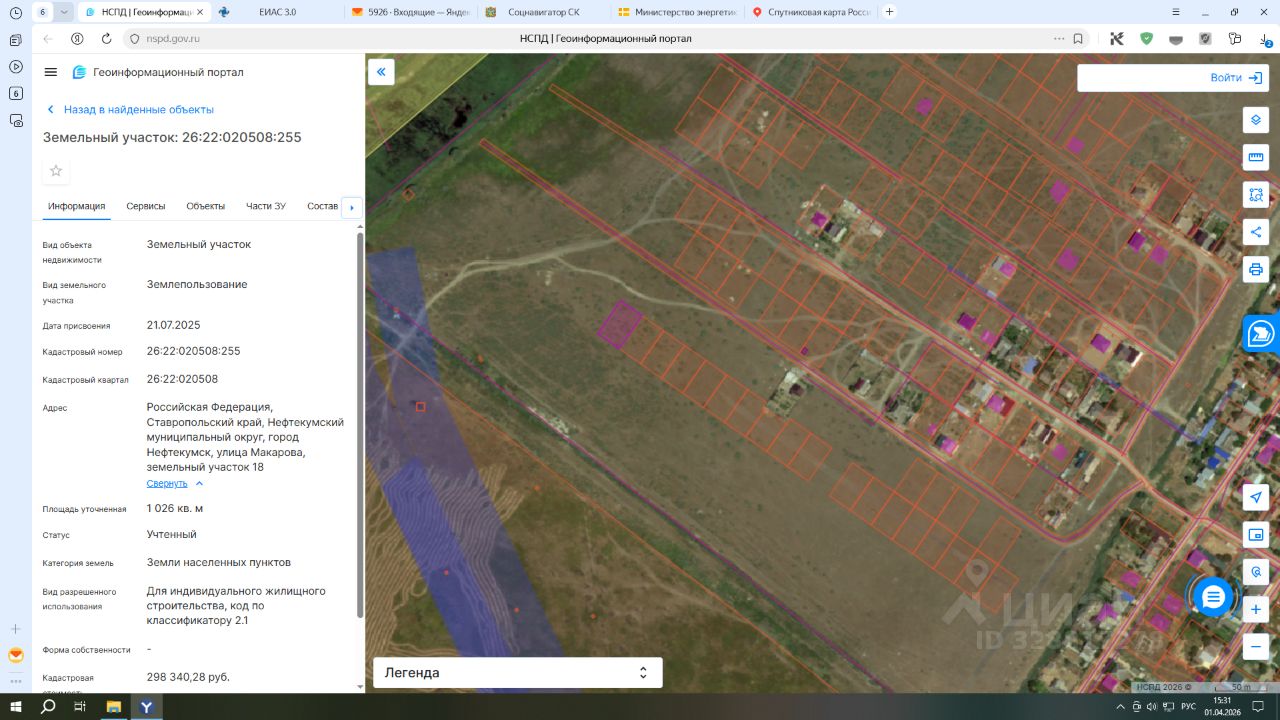Switch to the Сервисы tab

(146, 206)
